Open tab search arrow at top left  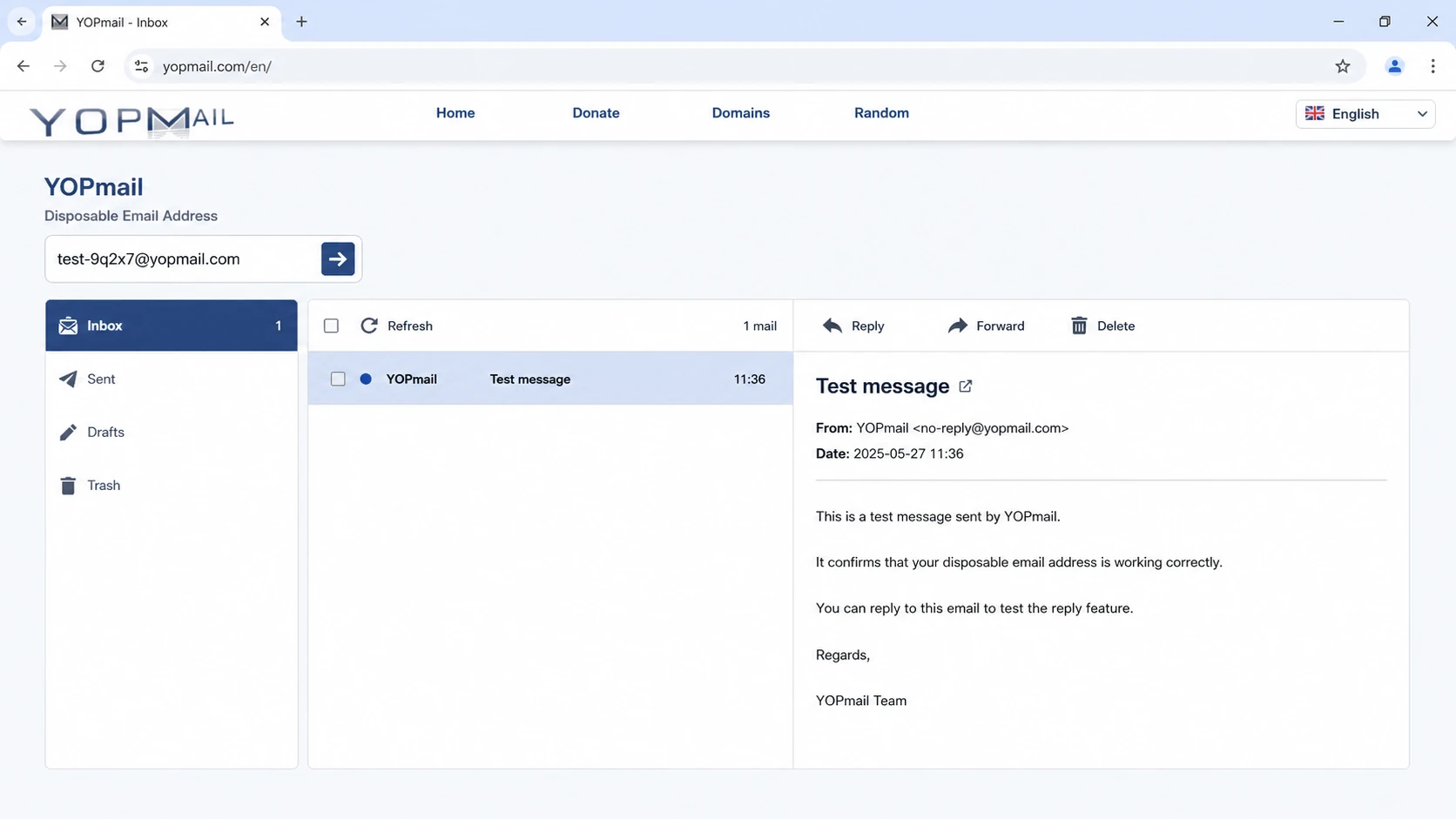point(22,22)
